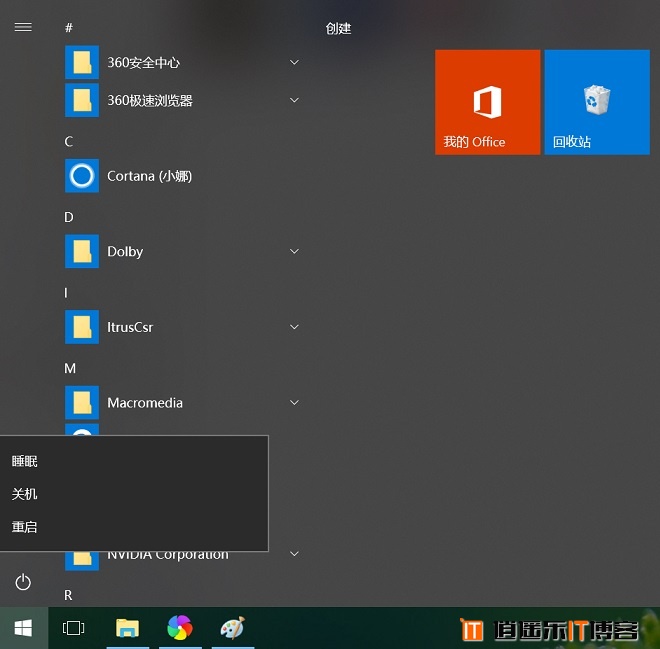Viewport: 660px width, 649px height.
Task: Click the R section letter header
Action: [68, 595]
